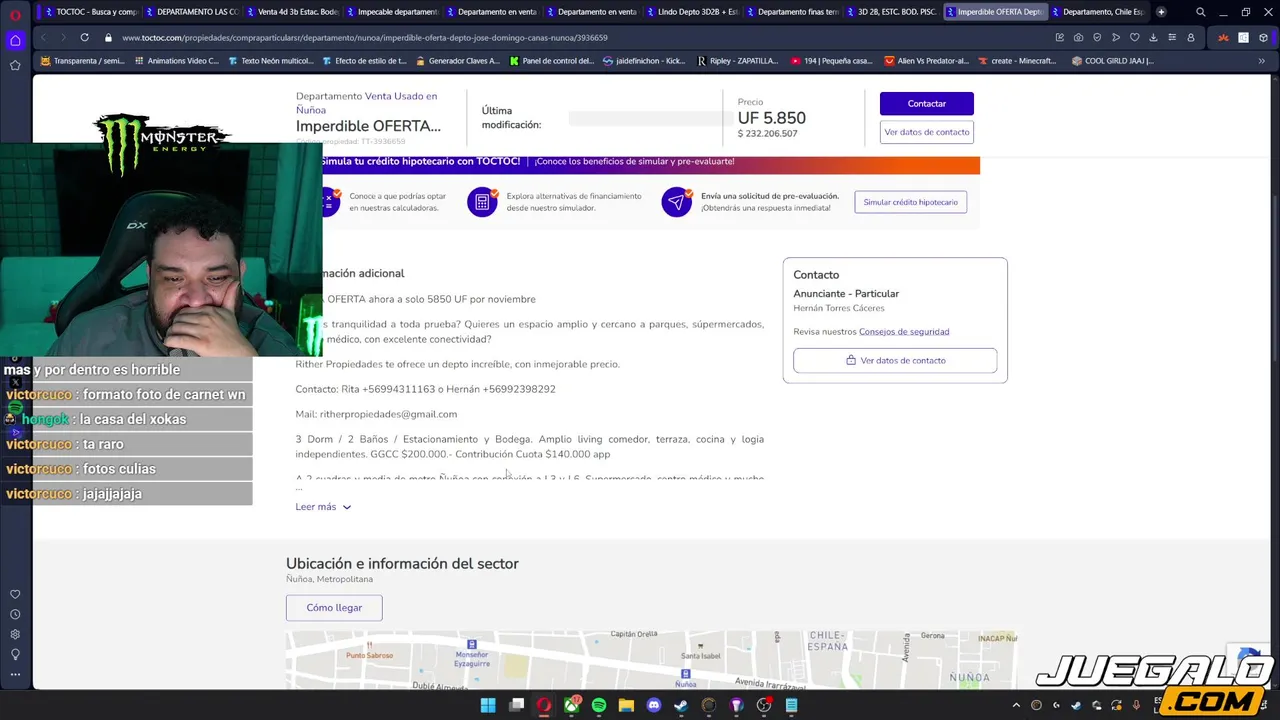Open Spotify from the taskbar
The width and height of the screenshot is (1280, 720).
[x=599, y=705]
